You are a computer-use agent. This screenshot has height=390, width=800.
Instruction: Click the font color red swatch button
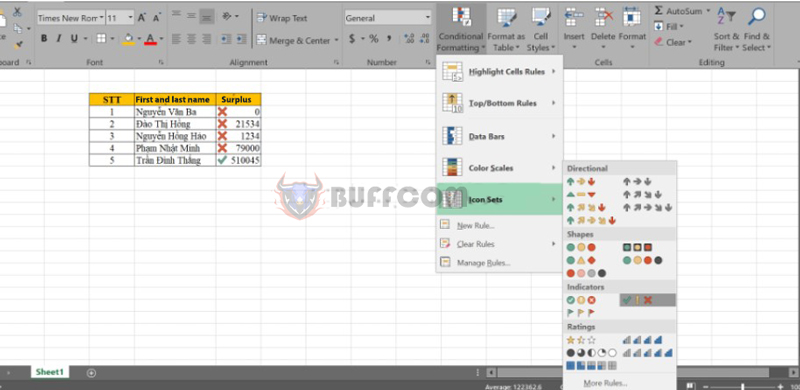(150, 39)
